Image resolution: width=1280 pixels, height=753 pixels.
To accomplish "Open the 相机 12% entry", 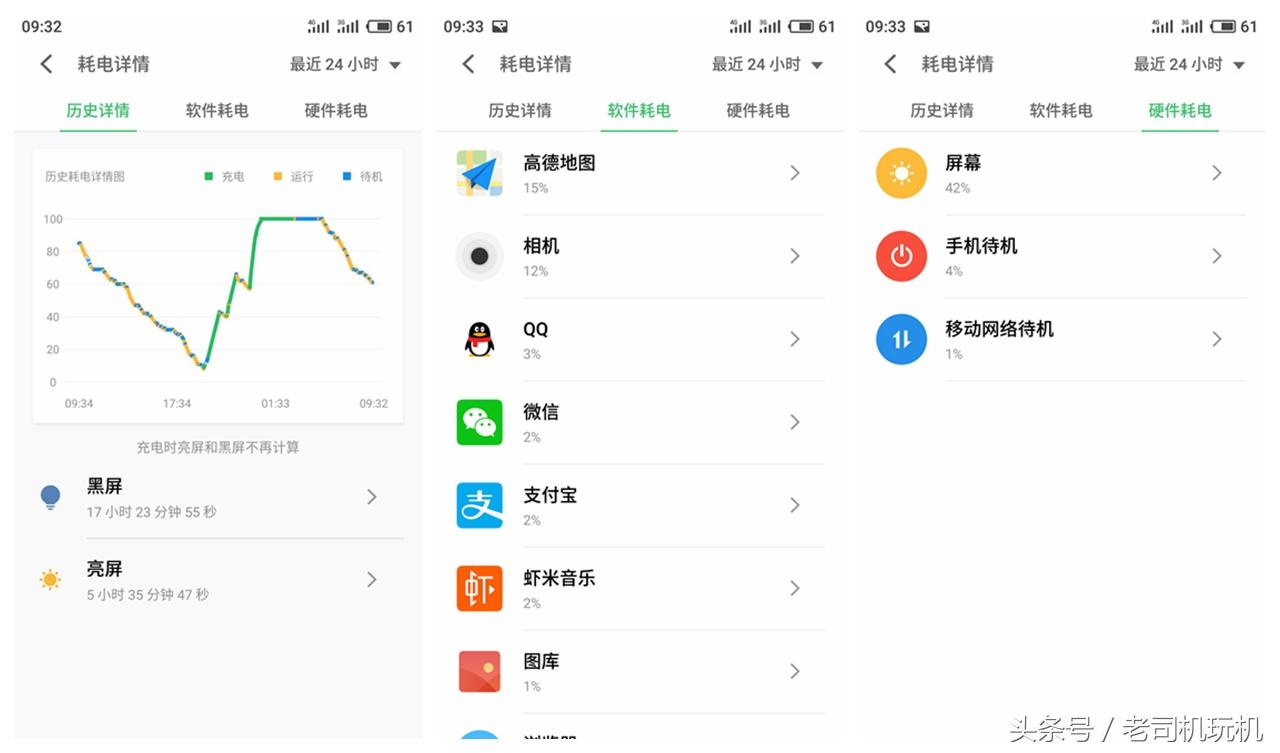I will click(x=638, y=256).
